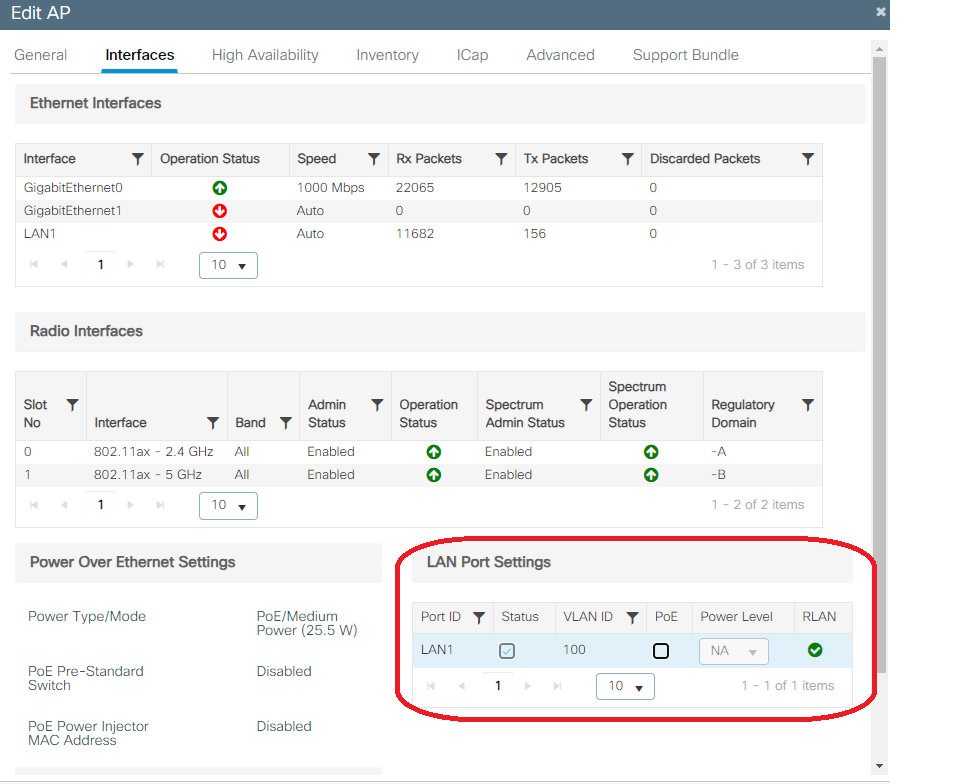Click the Tx Packets value 12905
974x784 pixels.
542,188
